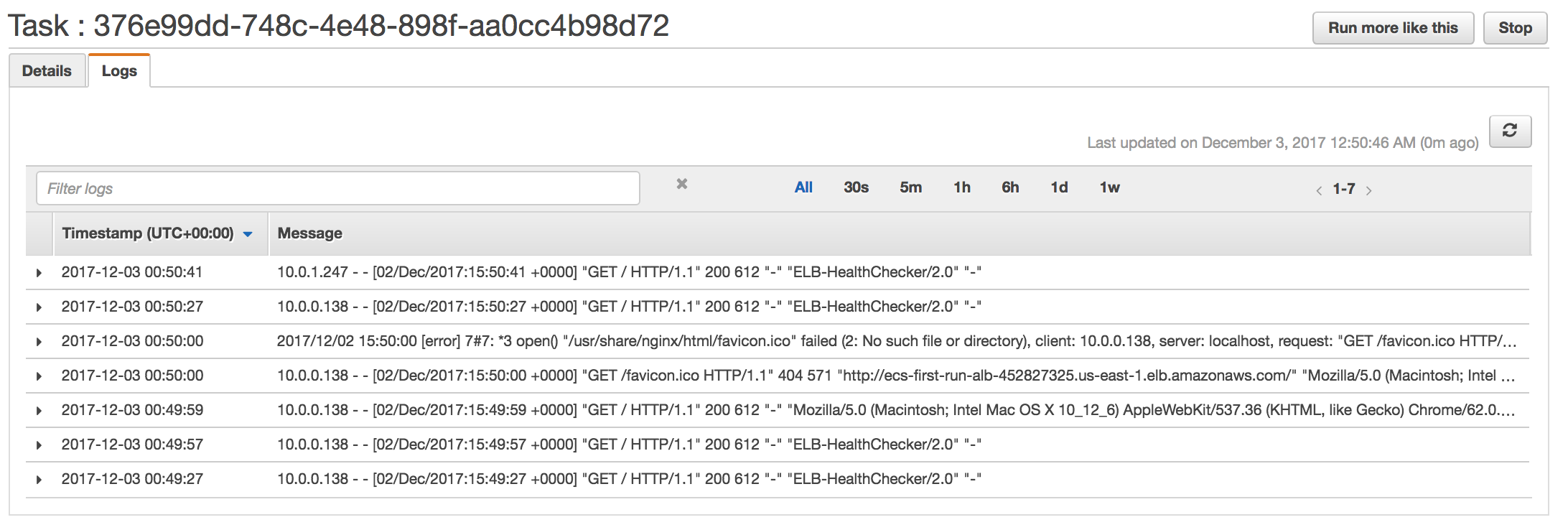Stop the running task
1568x530 pixels.
1514,28
